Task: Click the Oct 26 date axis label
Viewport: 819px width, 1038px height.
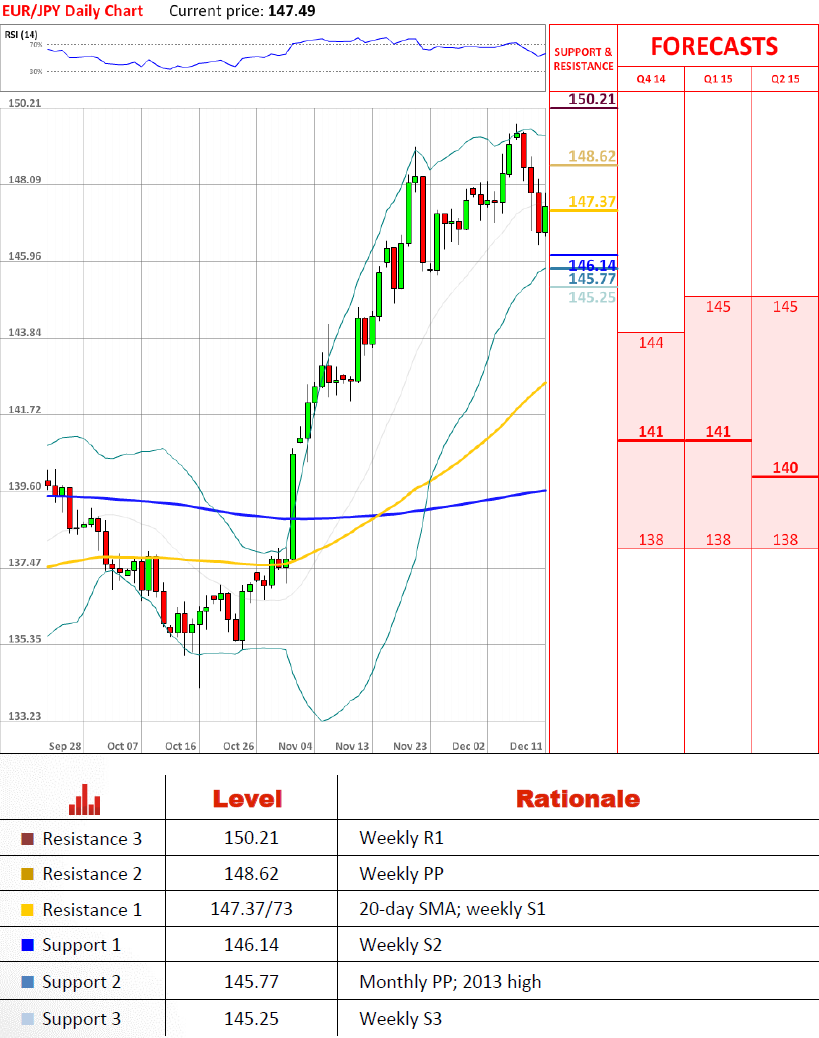Action: (238, 746)
